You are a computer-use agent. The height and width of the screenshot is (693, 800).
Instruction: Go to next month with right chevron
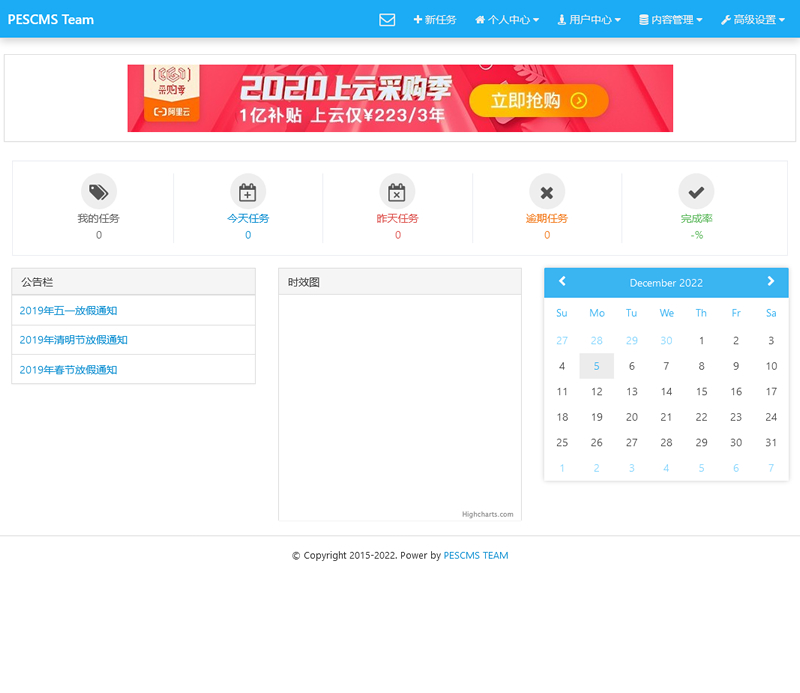pos(771,282)
